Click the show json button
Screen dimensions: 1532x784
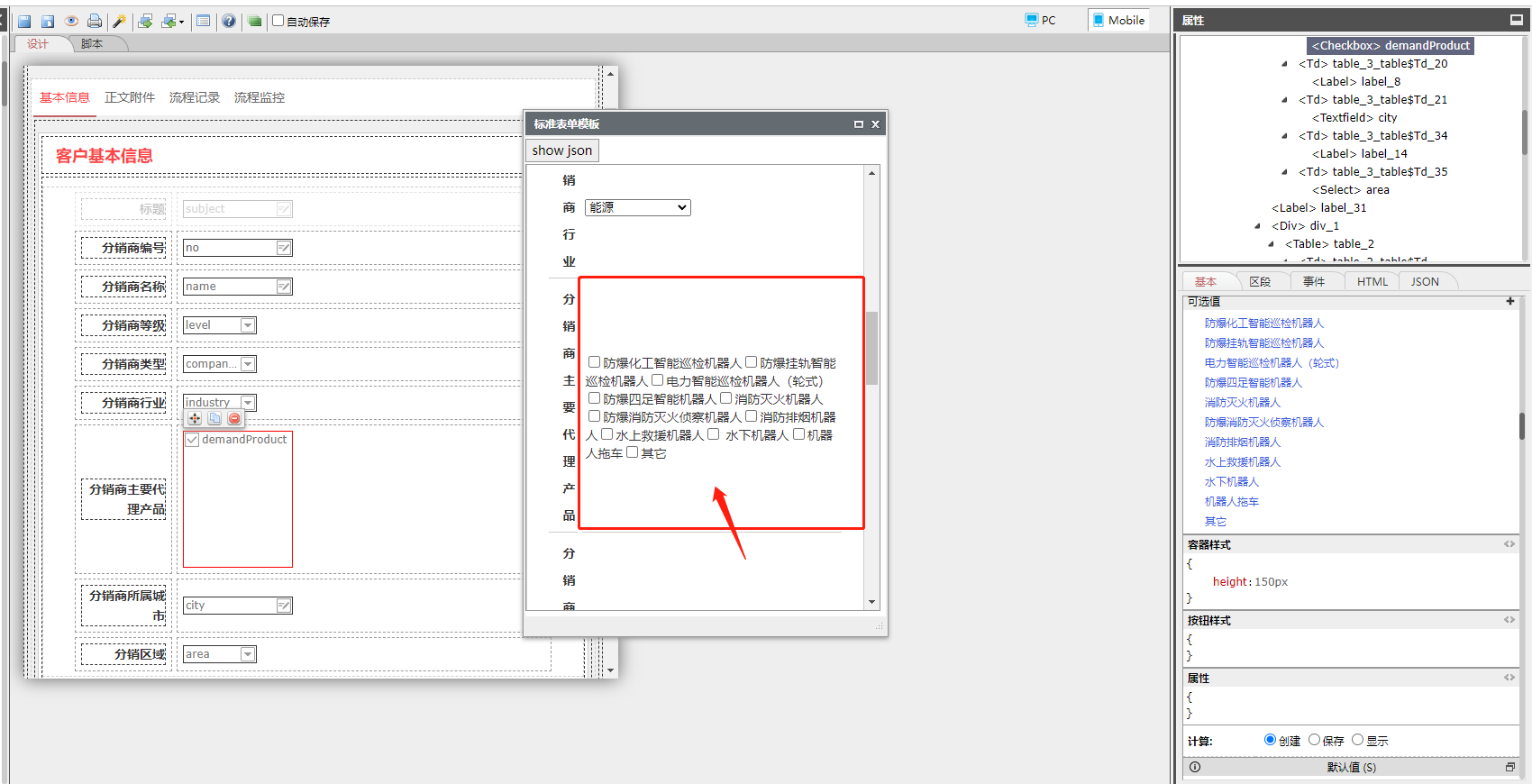tap(562, 150)
